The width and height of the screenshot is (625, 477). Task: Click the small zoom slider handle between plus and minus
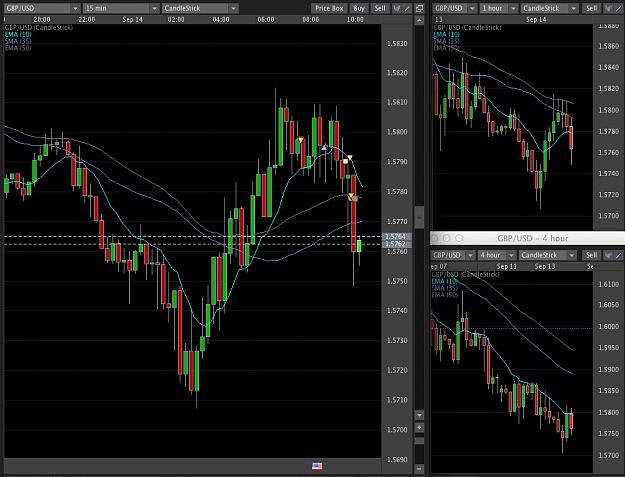click(419, 441)
